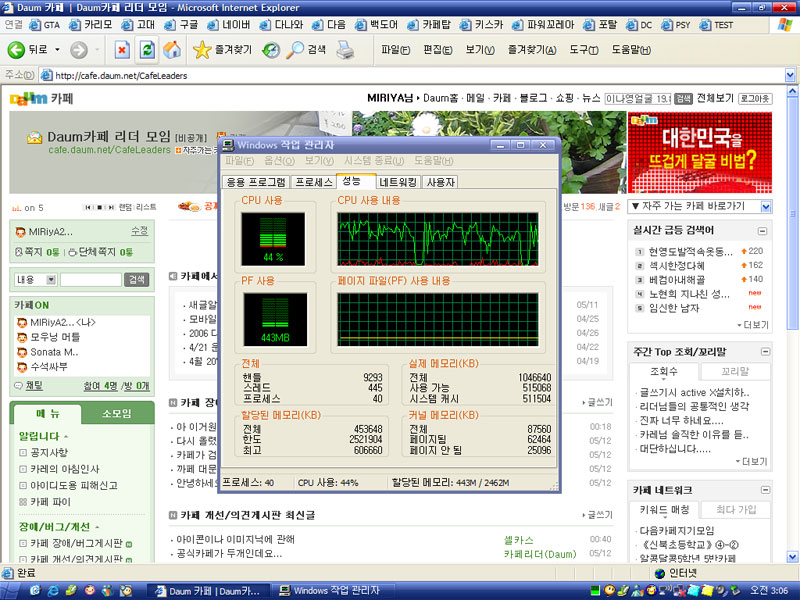This screenshot has width=800, height=600.
Task: Click the 쪽지 0통 link
Action: tap(37, 252)
